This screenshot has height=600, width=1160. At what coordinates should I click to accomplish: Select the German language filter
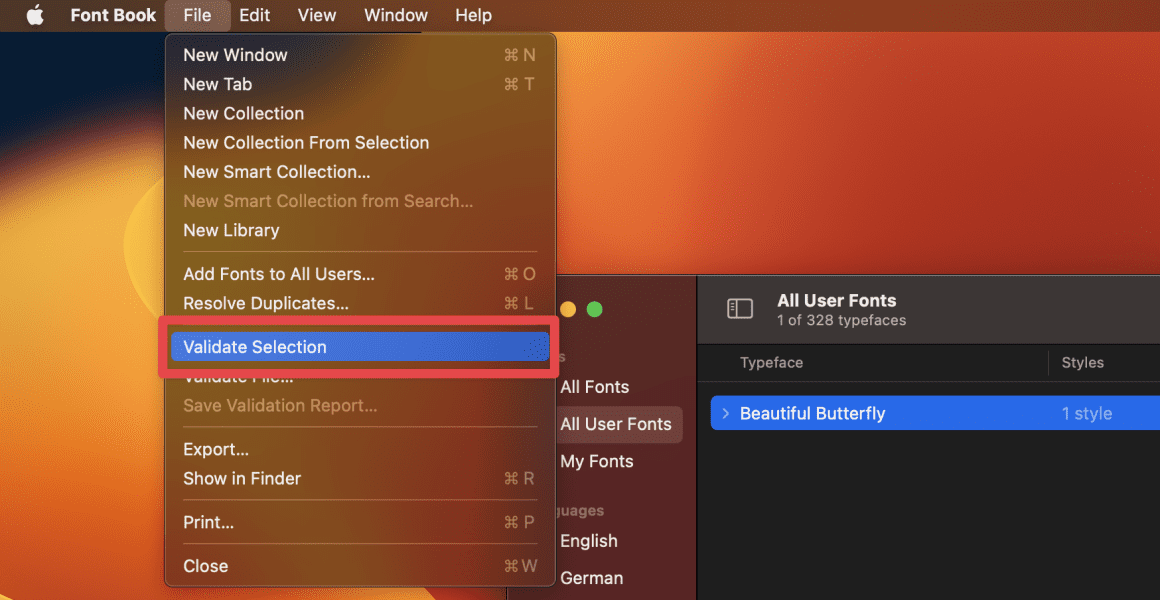(591, 577)
